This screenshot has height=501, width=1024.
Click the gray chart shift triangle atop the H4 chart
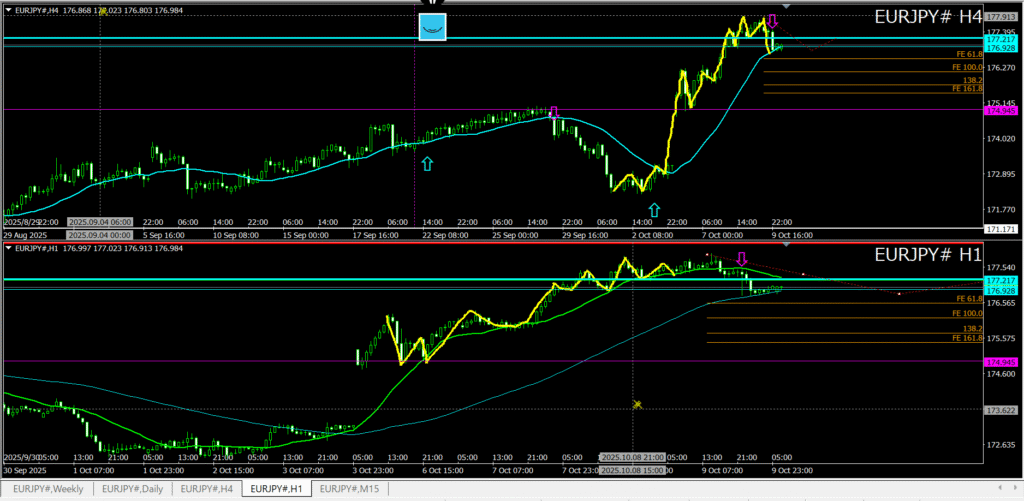tap(786, 6)
